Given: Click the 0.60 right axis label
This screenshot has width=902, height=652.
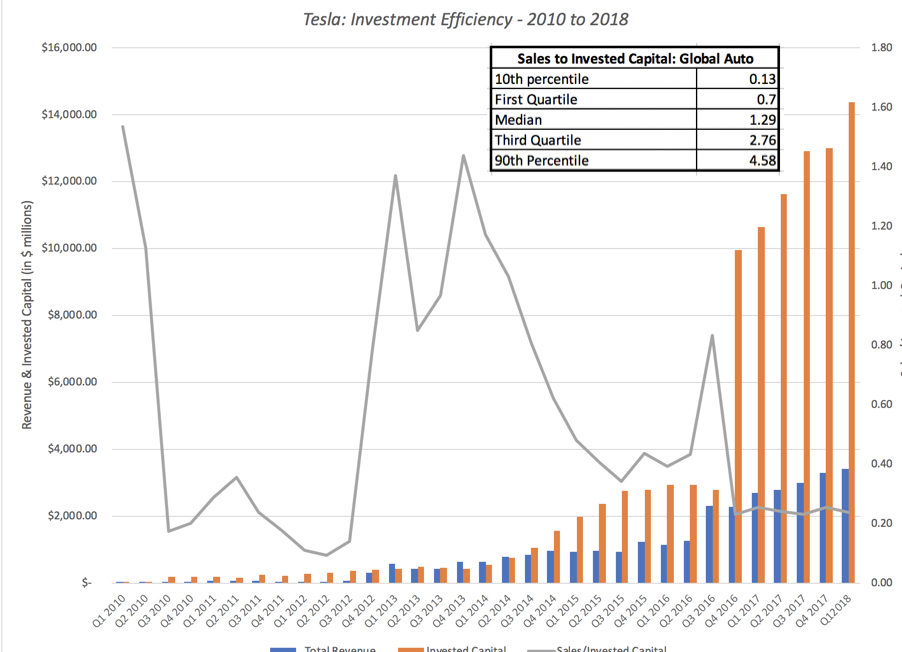Looking at the screenshot, I should pos(881,405).
